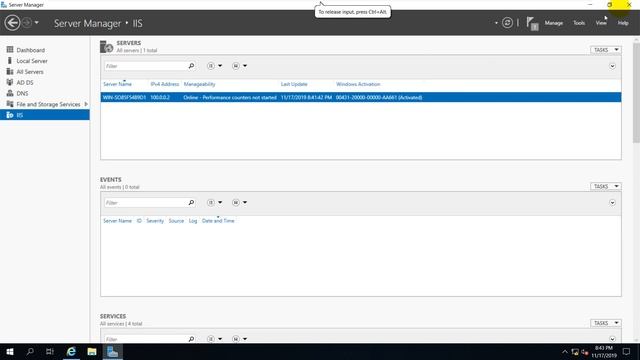Open the Action Center notification icon
Viewport: 640px width, 360px height.
[x=627, y=351]
